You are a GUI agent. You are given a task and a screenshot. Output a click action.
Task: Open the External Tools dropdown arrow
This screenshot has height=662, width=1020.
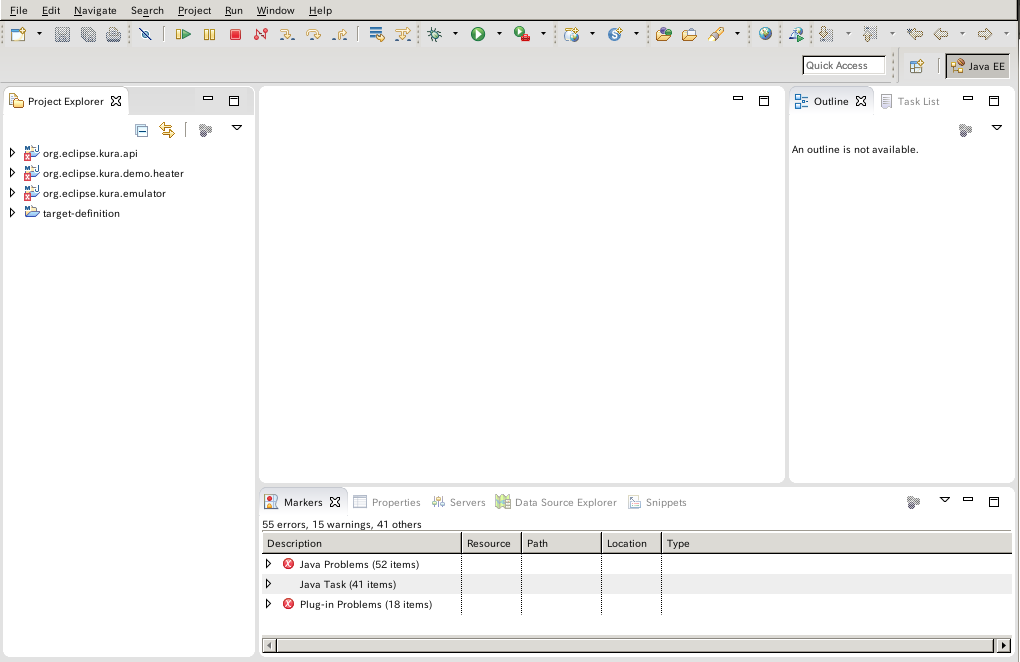pyautogui.click(x=543, y=34)
